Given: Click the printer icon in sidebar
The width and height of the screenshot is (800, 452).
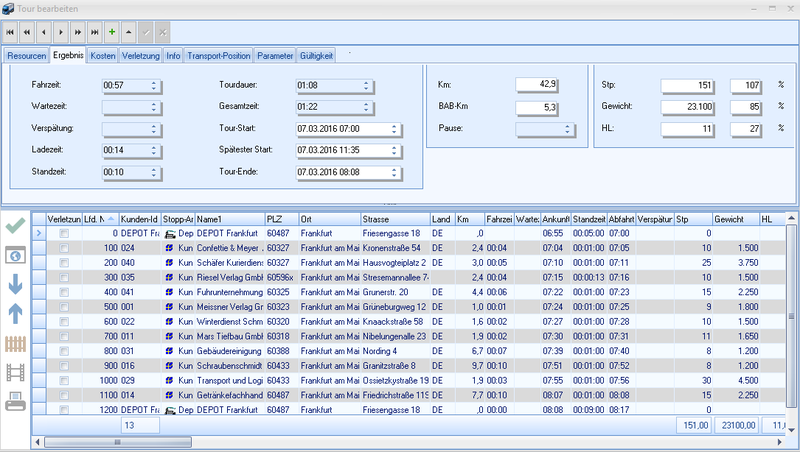Looking at the screenshot, I should pos(16,402).
